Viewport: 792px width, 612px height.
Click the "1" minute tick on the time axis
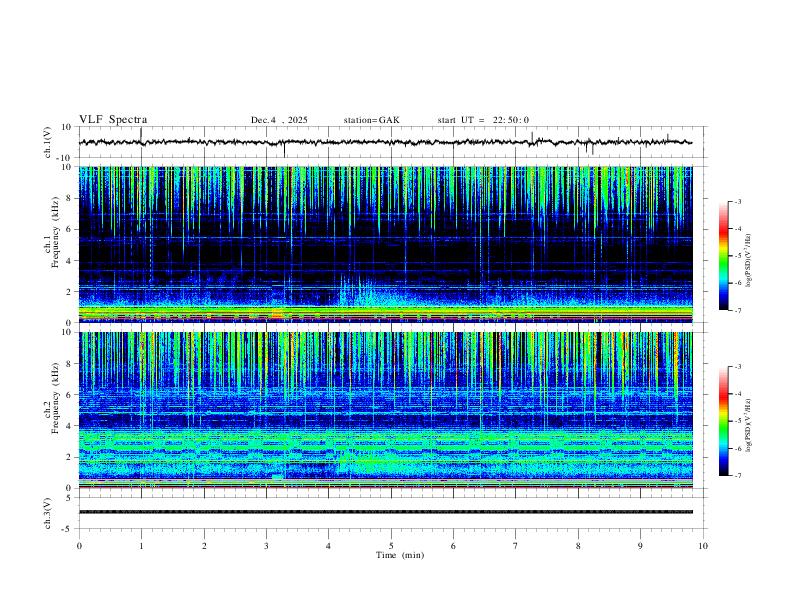click(x=141, y=546)
